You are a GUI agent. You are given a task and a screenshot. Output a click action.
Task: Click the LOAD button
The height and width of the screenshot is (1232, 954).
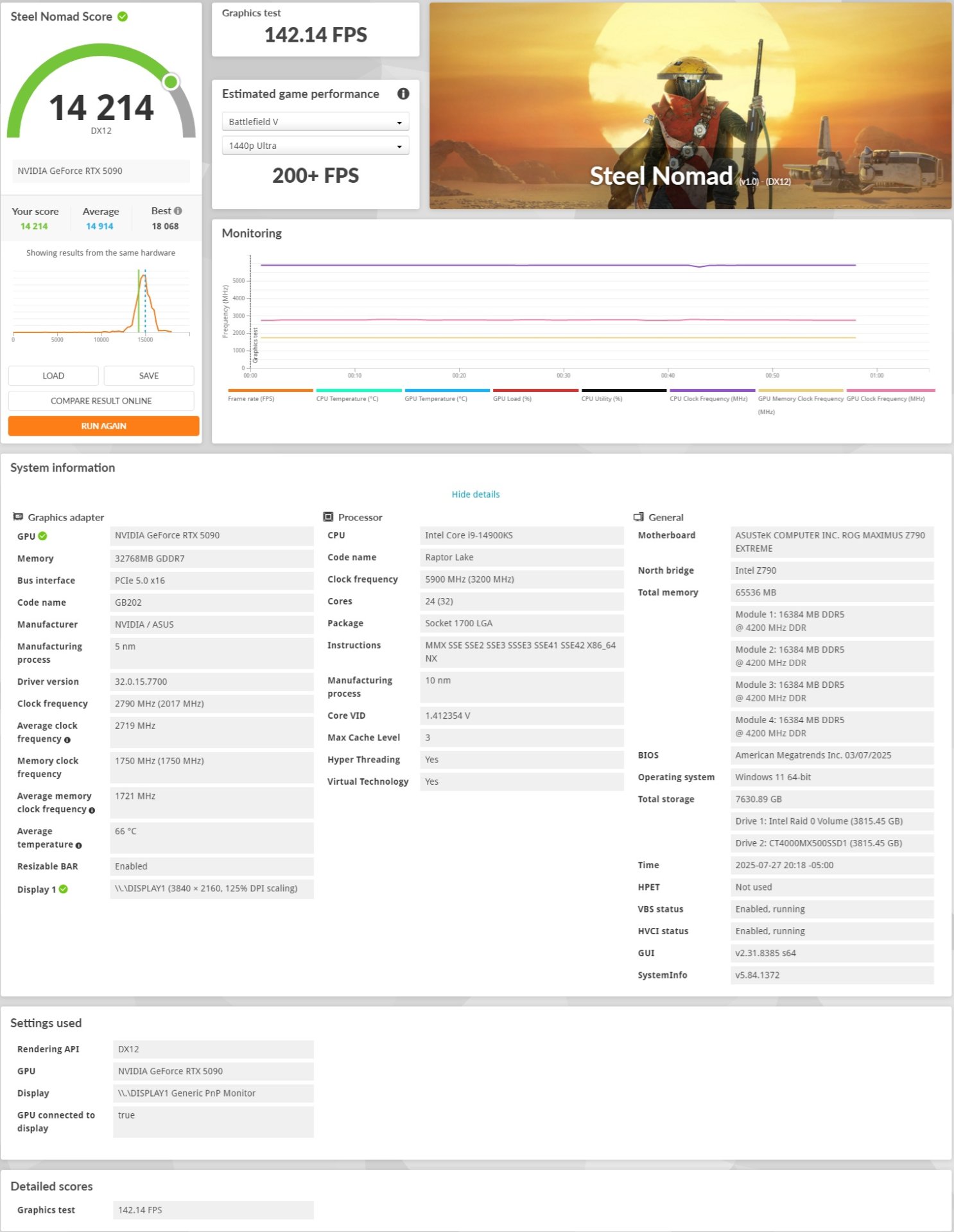(53, 375)
